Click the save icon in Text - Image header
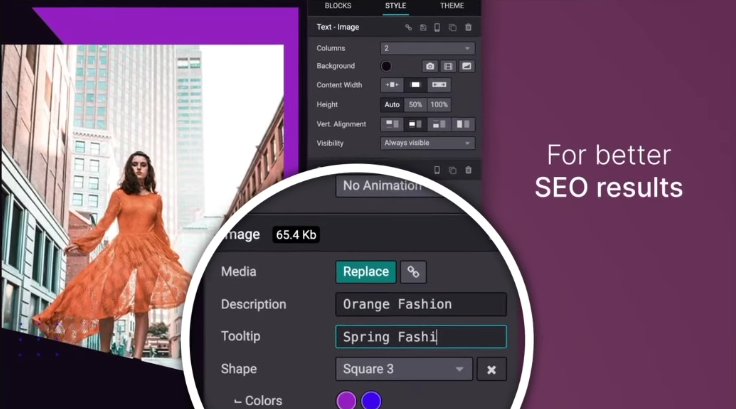The image size is (736, 409). (423, 27)
